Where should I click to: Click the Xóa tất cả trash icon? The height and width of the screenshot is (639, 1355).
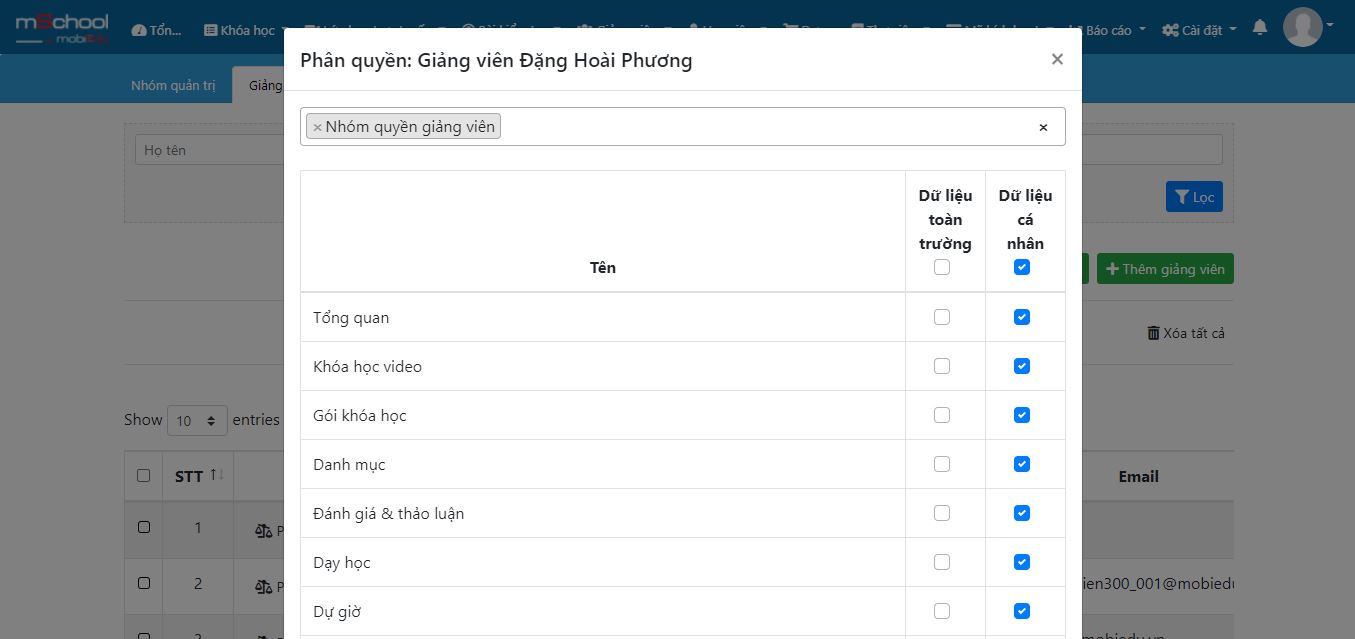tap(1153, 333)
